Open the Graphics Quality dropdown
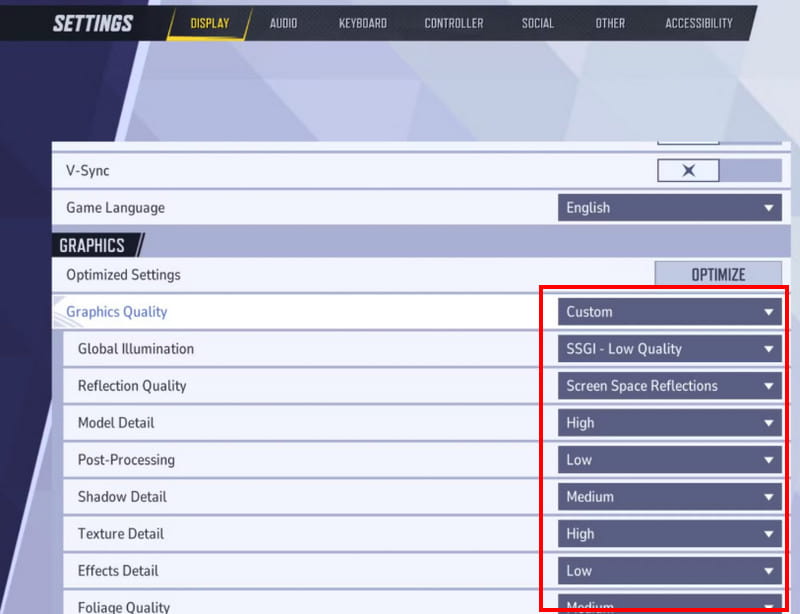The image size is (800, 614). pyautogui.click(x=669, y=312)
